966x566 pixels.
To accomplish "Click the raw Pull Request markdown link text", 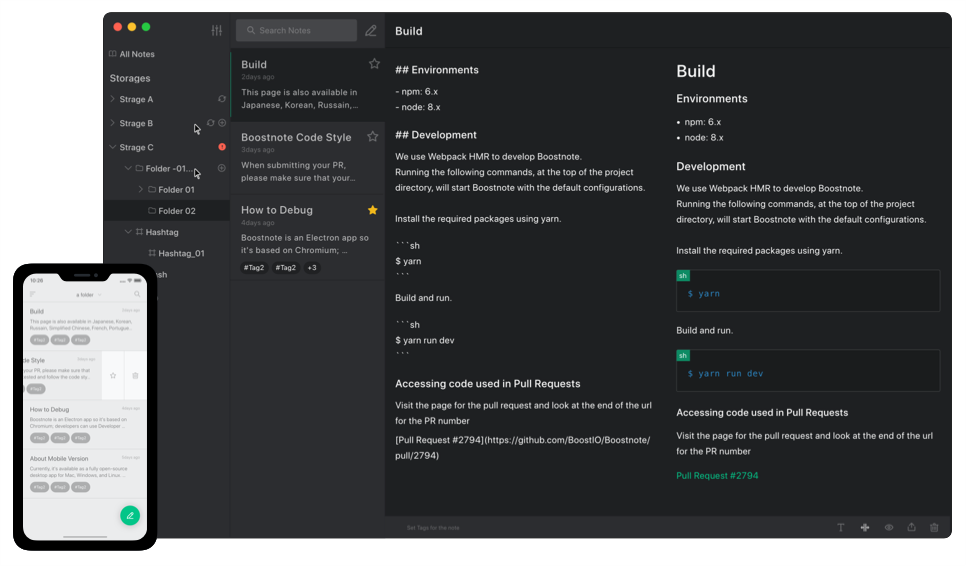I will point(522,448).
